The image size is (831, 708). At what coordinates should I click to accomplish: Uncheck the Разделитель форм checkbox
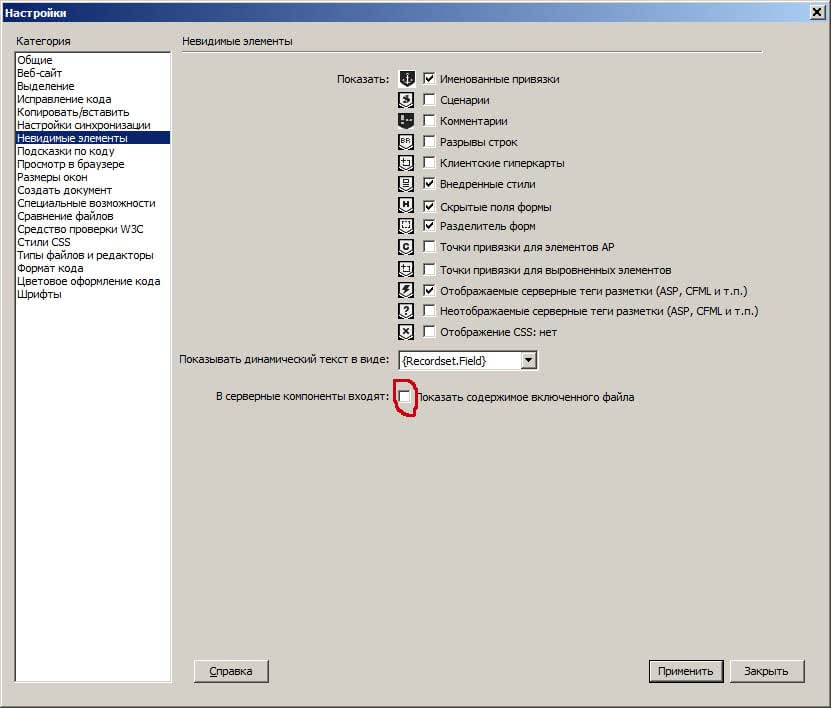pyautogui.click(x=429, y=226)
